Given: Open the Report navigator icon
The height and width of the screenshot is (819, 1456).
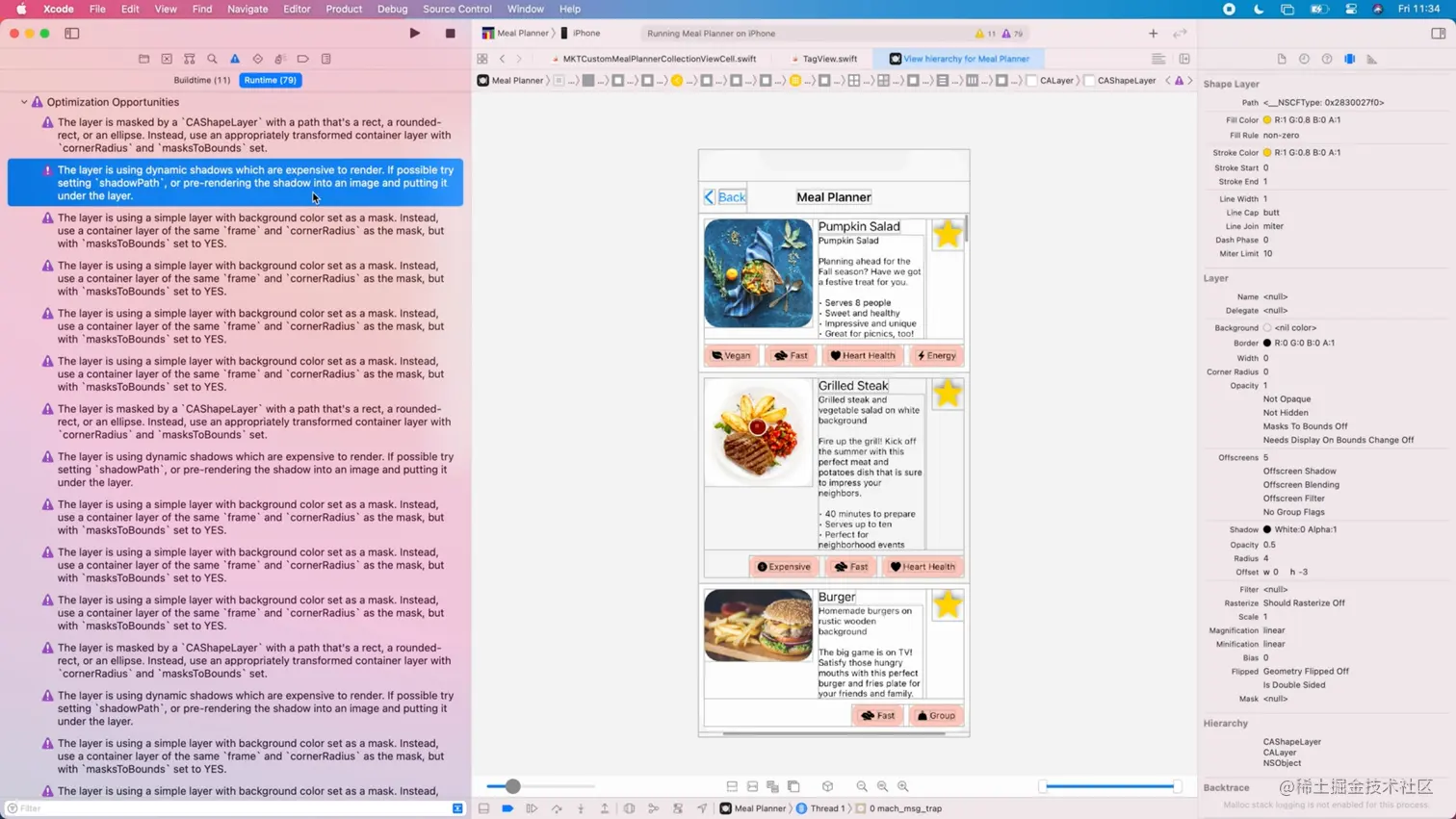Looking at the screenshot, I should [326, 59].
